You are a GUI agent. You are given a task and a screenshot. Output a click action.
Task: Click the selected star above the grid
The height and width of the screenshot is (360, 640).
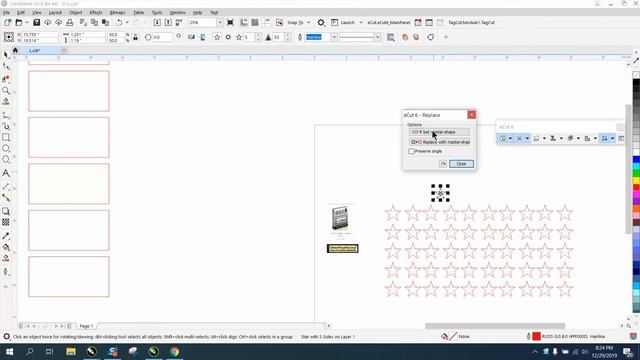[x=440, y=193]
